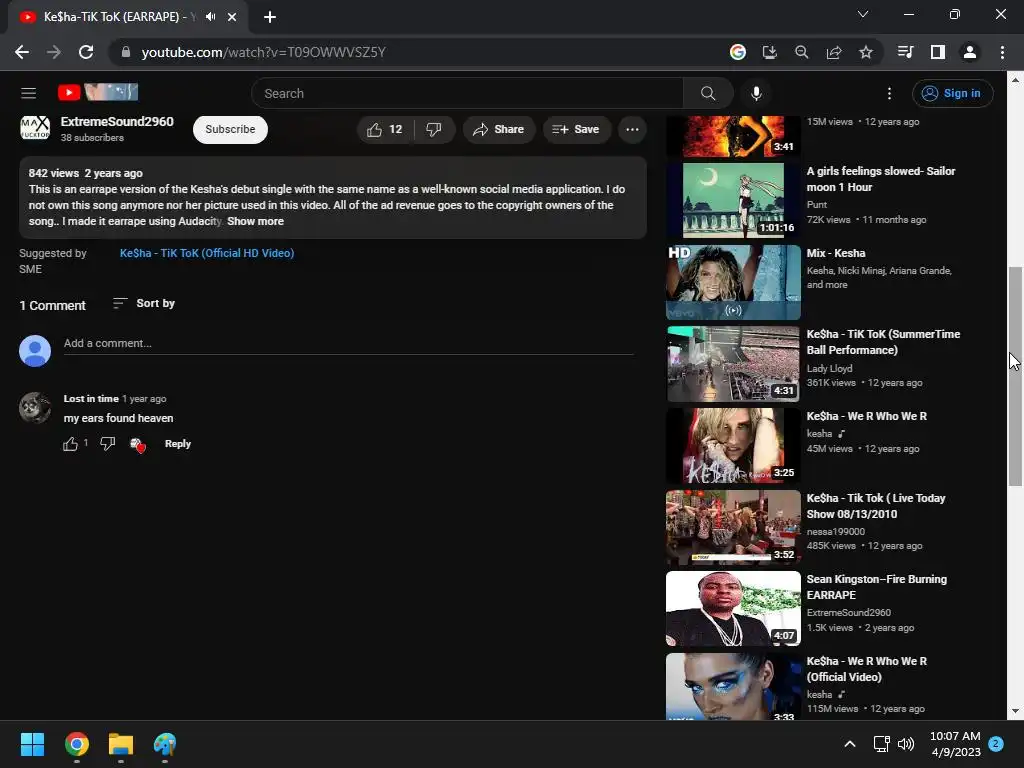Viewport: 1024px width, 768px height.
Task: Open media control icon in Chrome toolbar
Action: point(905,52)
